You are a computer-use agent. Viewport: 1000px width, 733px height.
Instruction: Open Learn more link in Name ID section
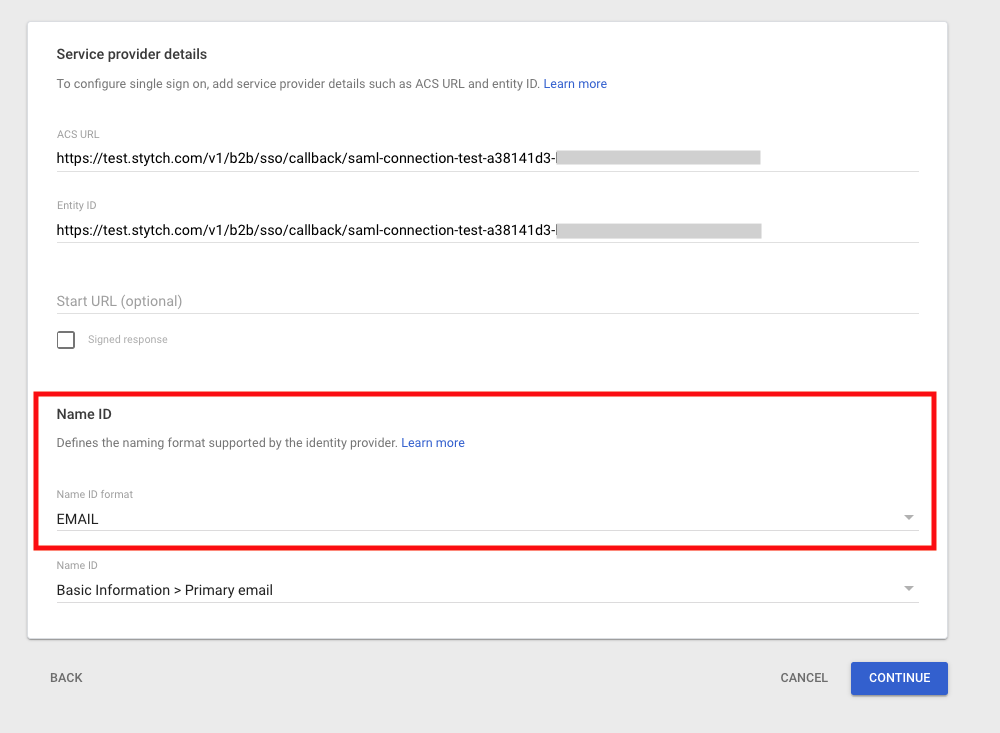tap(433, 442)
